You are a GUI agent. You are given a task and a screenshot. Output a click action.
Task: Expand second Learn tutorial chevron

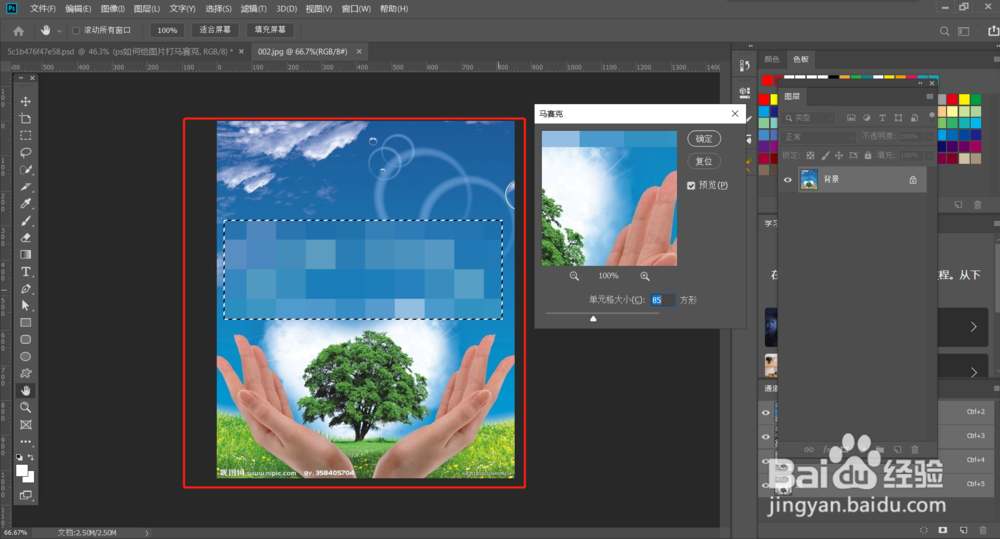tap(973, 372)
